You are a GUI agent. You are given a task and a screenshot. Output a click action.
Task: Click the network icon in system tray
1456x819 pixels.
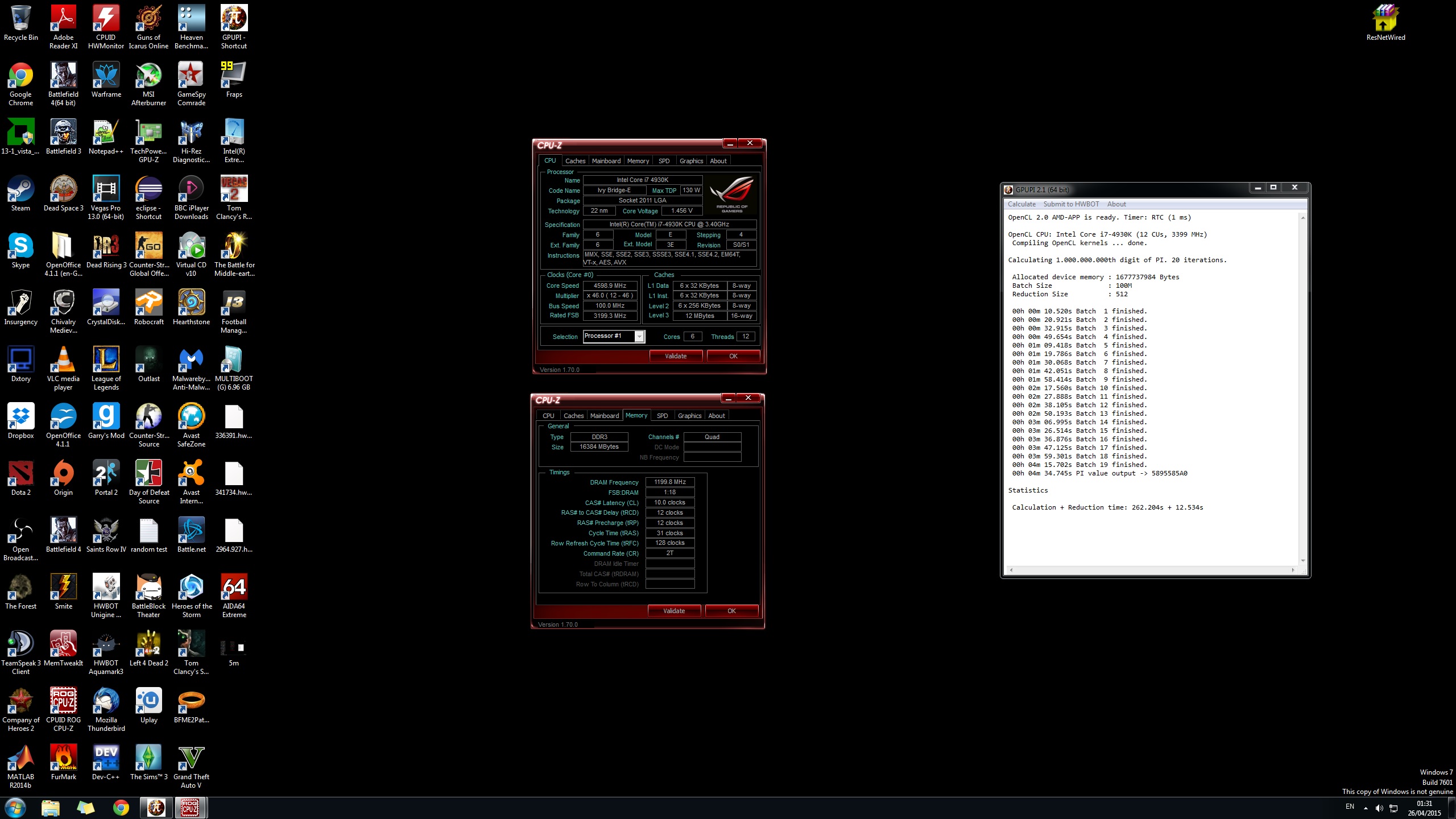pyautogui.click(x=1393, y=808)
